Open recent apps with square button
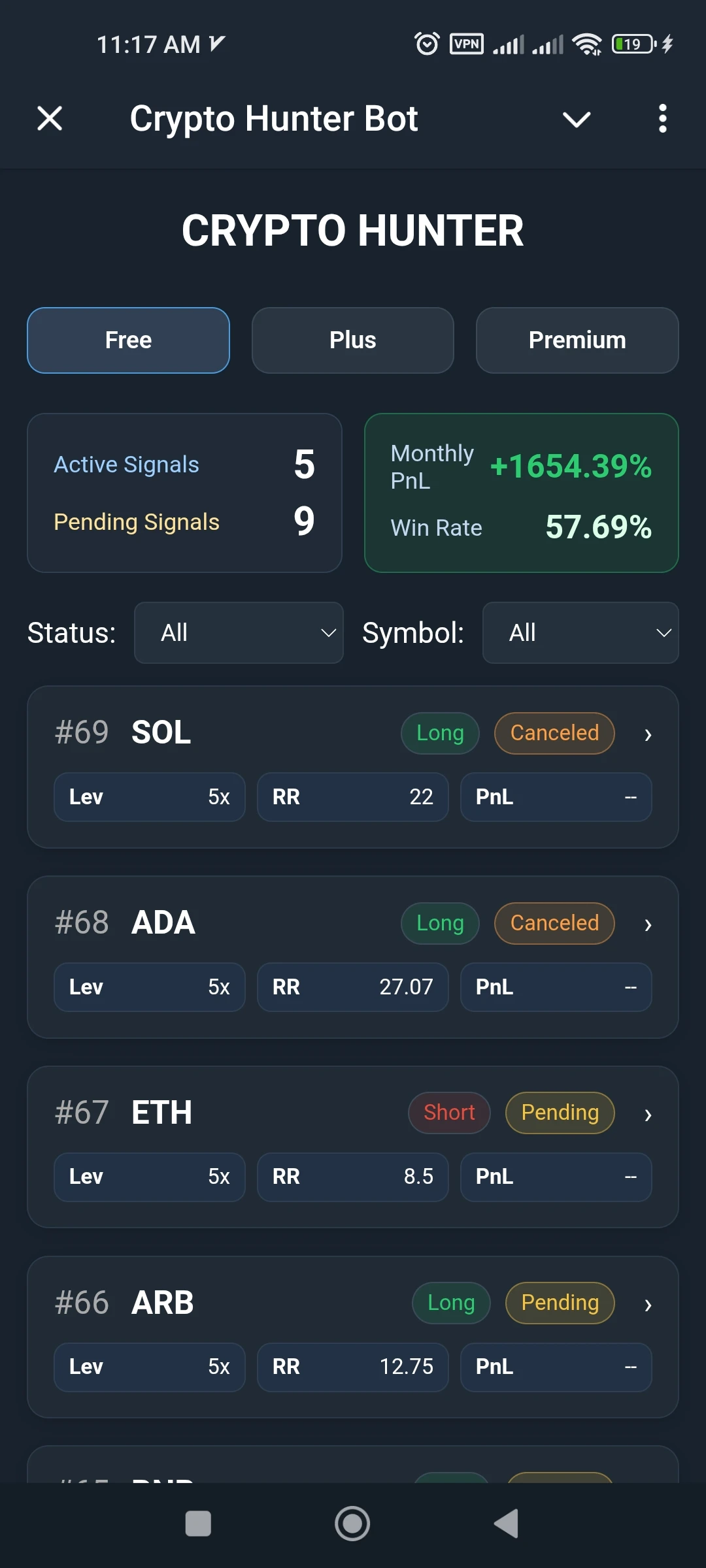The image size is (706, 1568). 198,1524
